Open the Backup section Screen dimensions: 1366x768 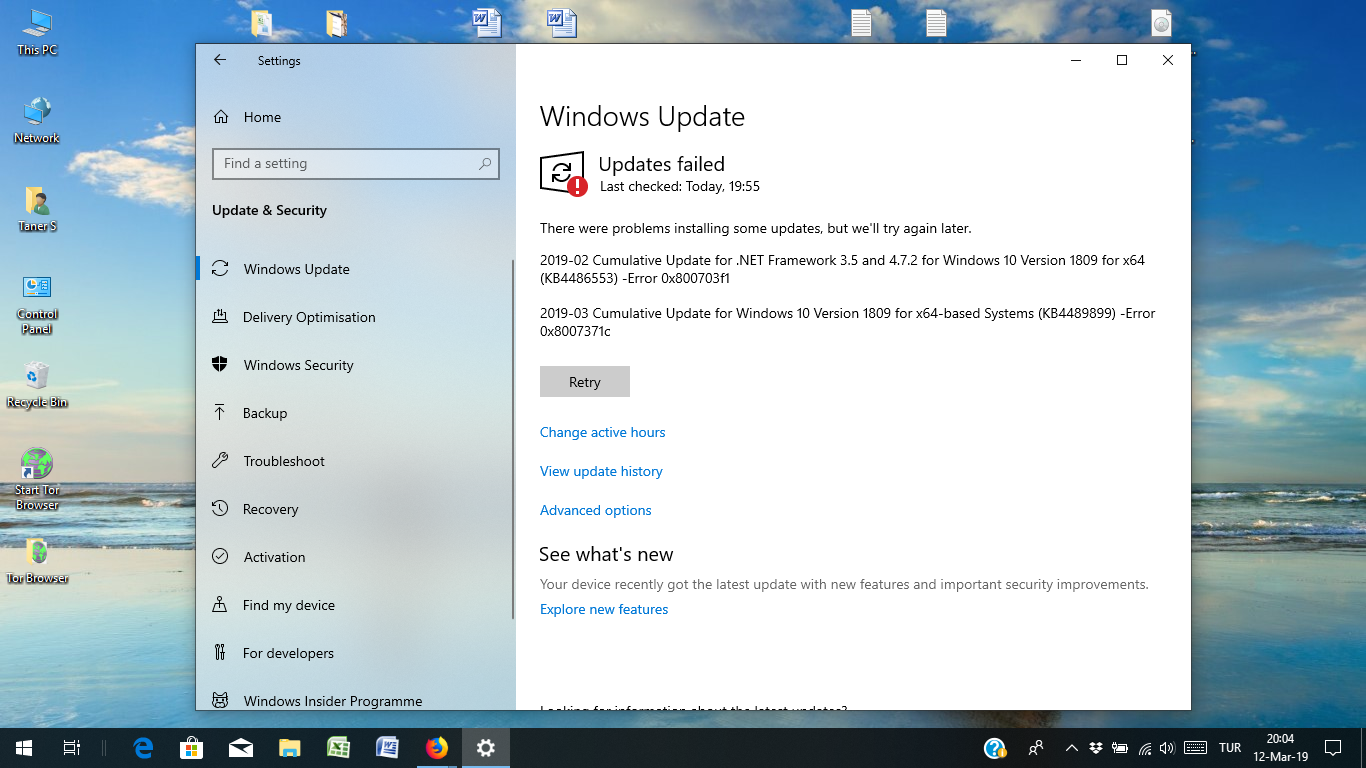355,413
